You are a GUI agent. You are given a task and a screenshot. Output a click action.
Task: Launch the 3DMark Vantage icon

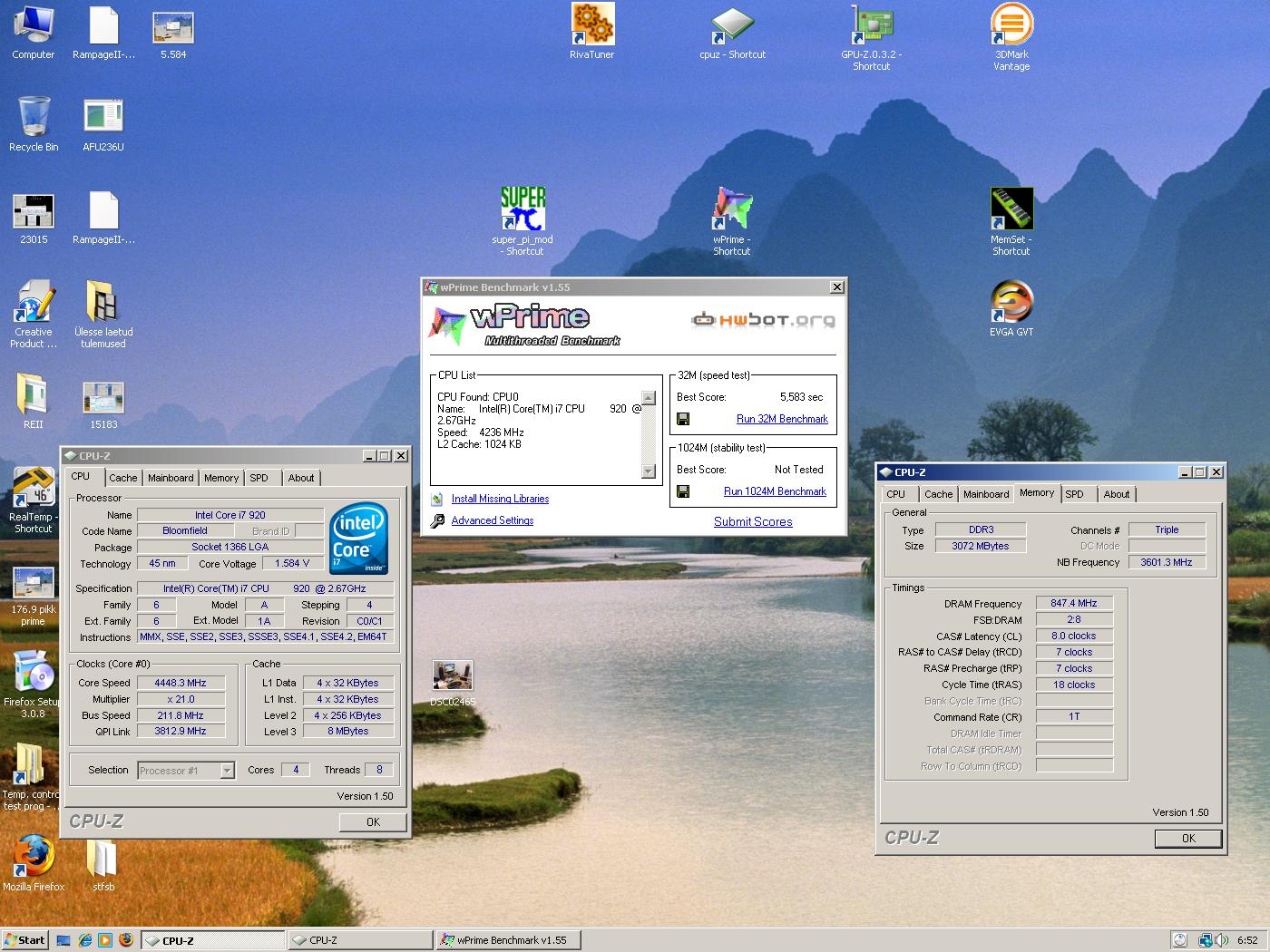1011,38
